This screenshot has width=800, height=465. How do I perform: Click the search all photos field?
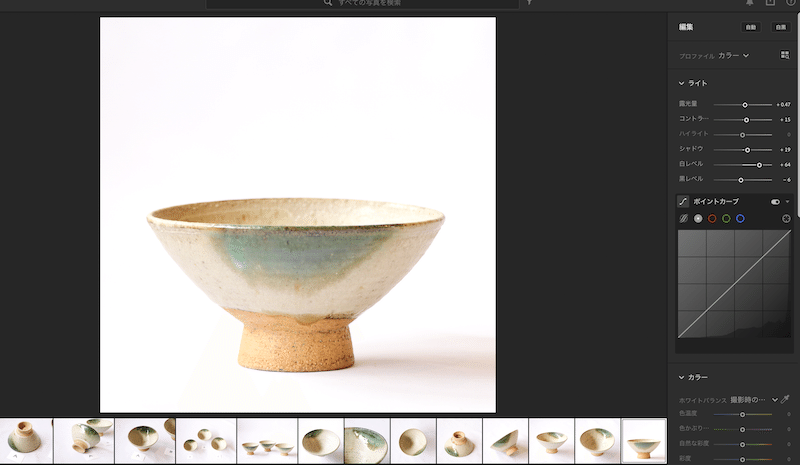click(362, 4)
